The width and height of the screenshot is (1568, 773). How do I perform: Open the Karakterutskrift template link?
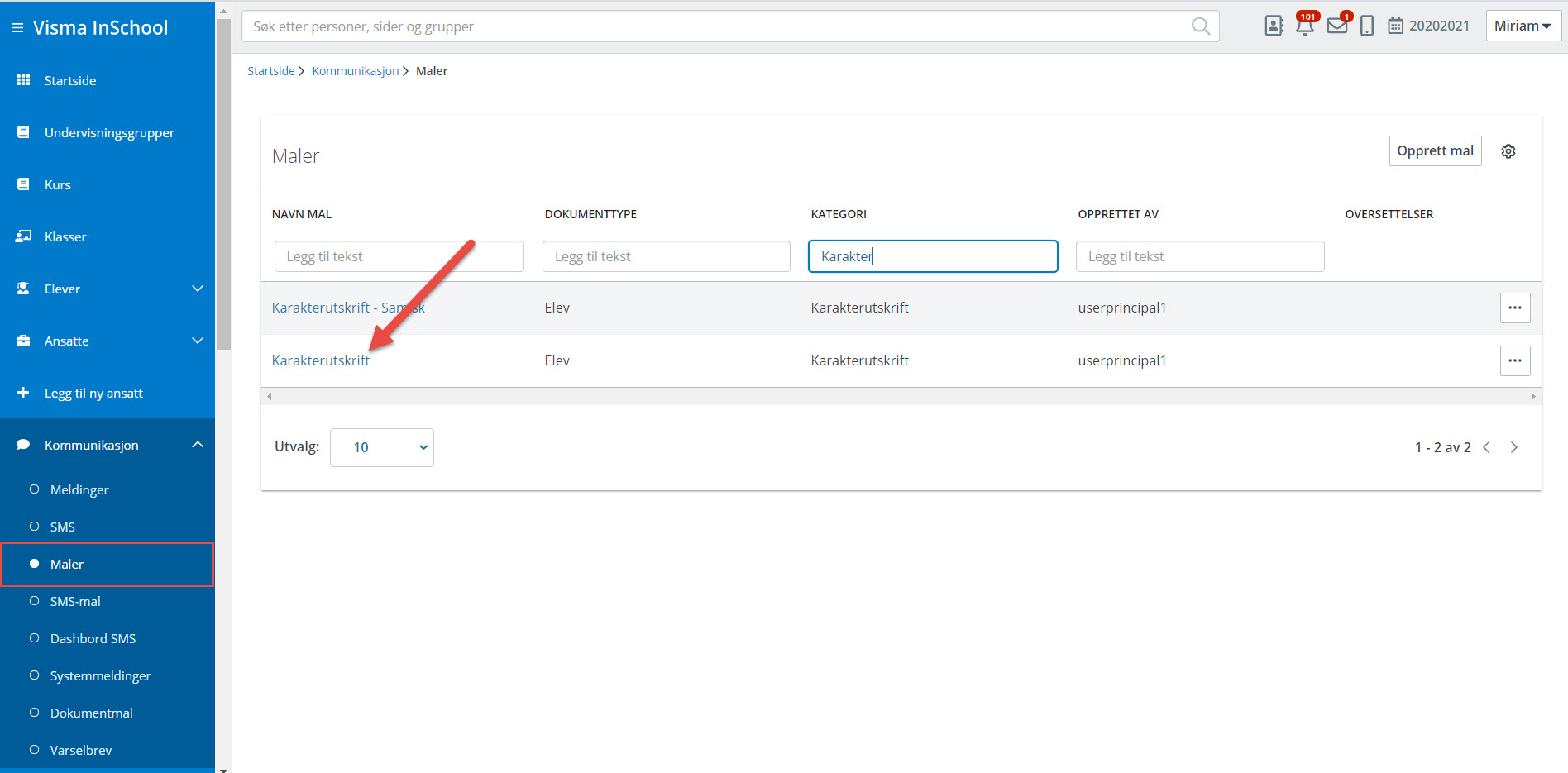[321, 360]
